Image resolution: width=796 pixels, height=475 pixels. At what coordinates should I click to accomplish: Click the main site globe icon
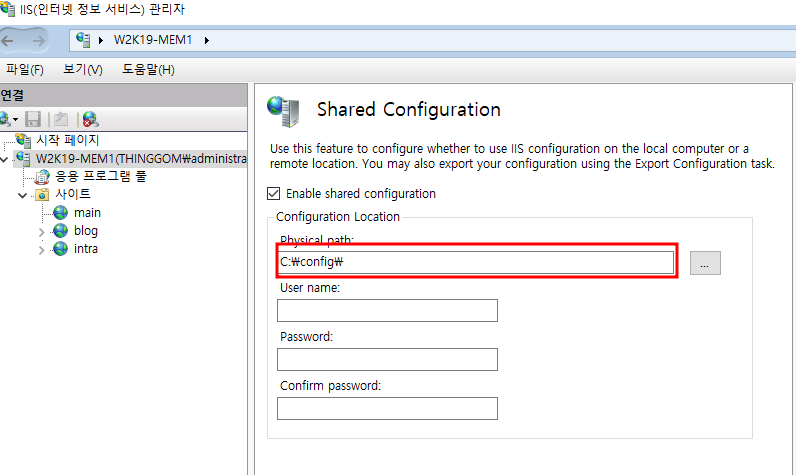coord(60,213)
